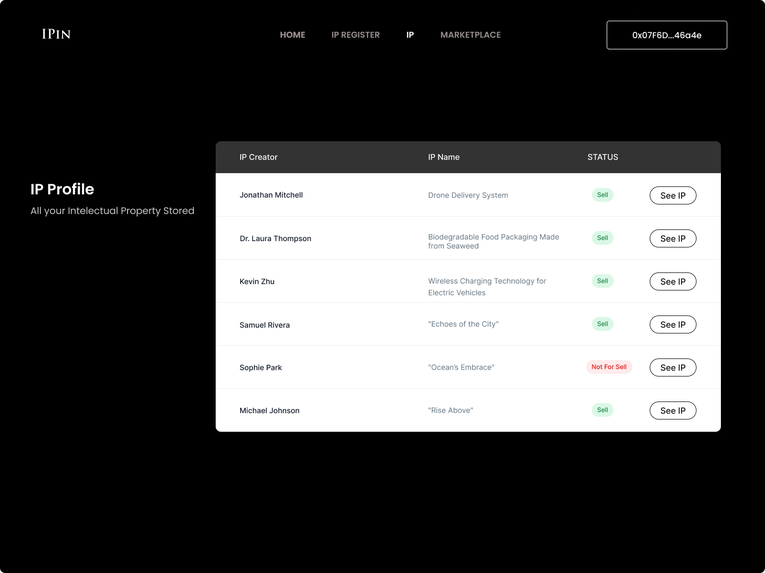Open the MARKETPLACE page
This screenshot has width=765, height=573.
[470, 35]
